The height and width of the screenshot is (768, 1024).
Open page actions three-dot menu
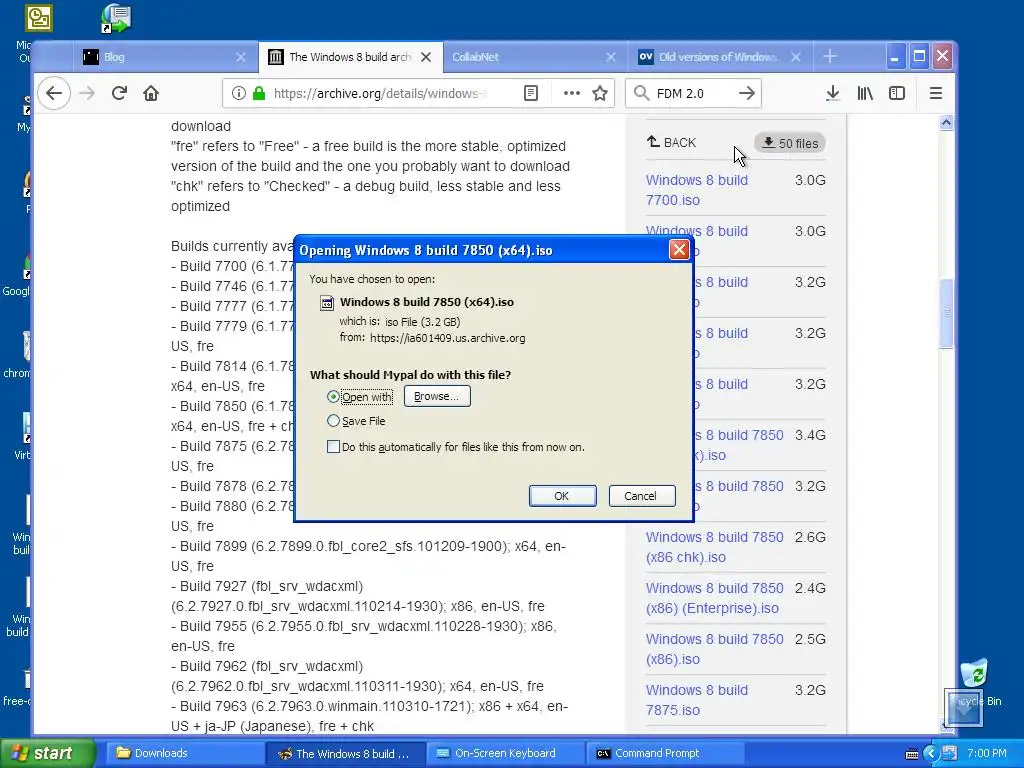pos(571,93)
